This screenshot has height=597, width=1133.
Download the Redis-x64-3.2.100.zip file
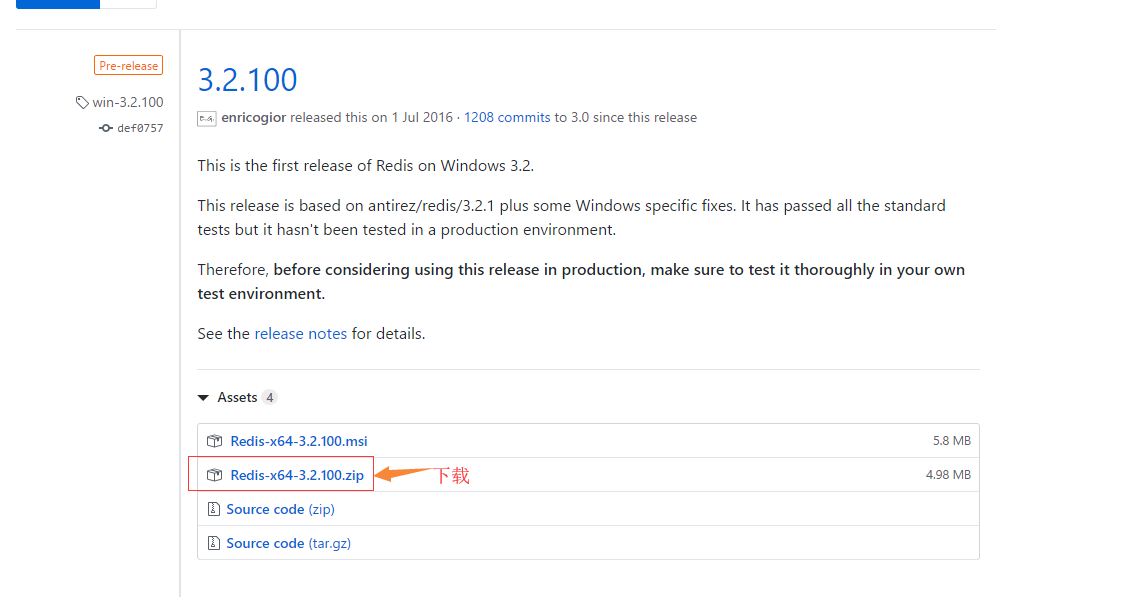(297, 475)
